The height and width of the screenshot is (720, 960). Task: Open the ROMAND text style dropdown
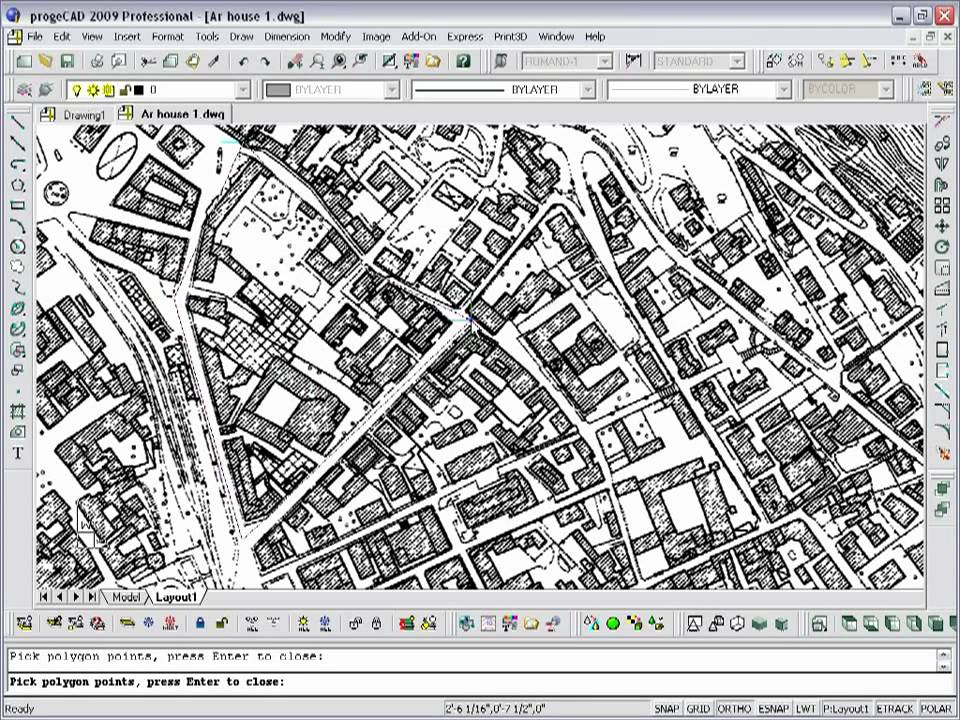click(x=604, y=61)
